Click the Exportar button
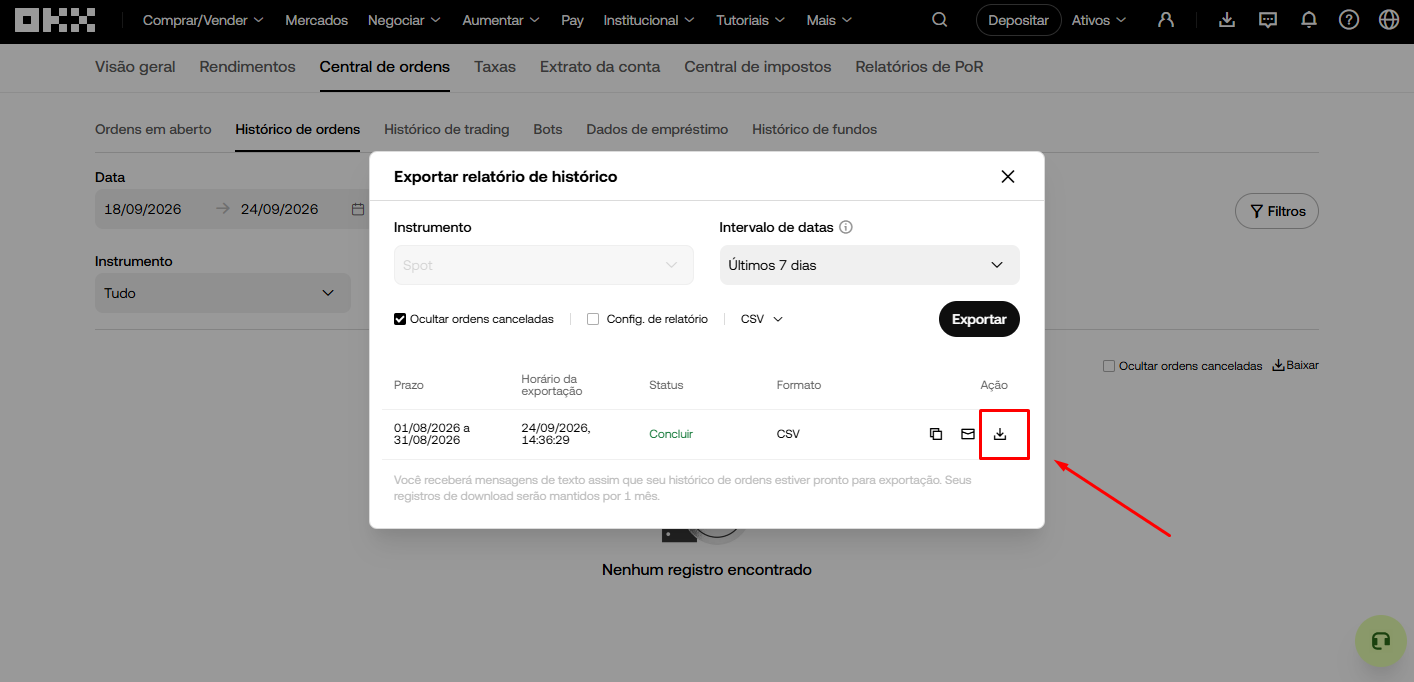 pos(979,319)
